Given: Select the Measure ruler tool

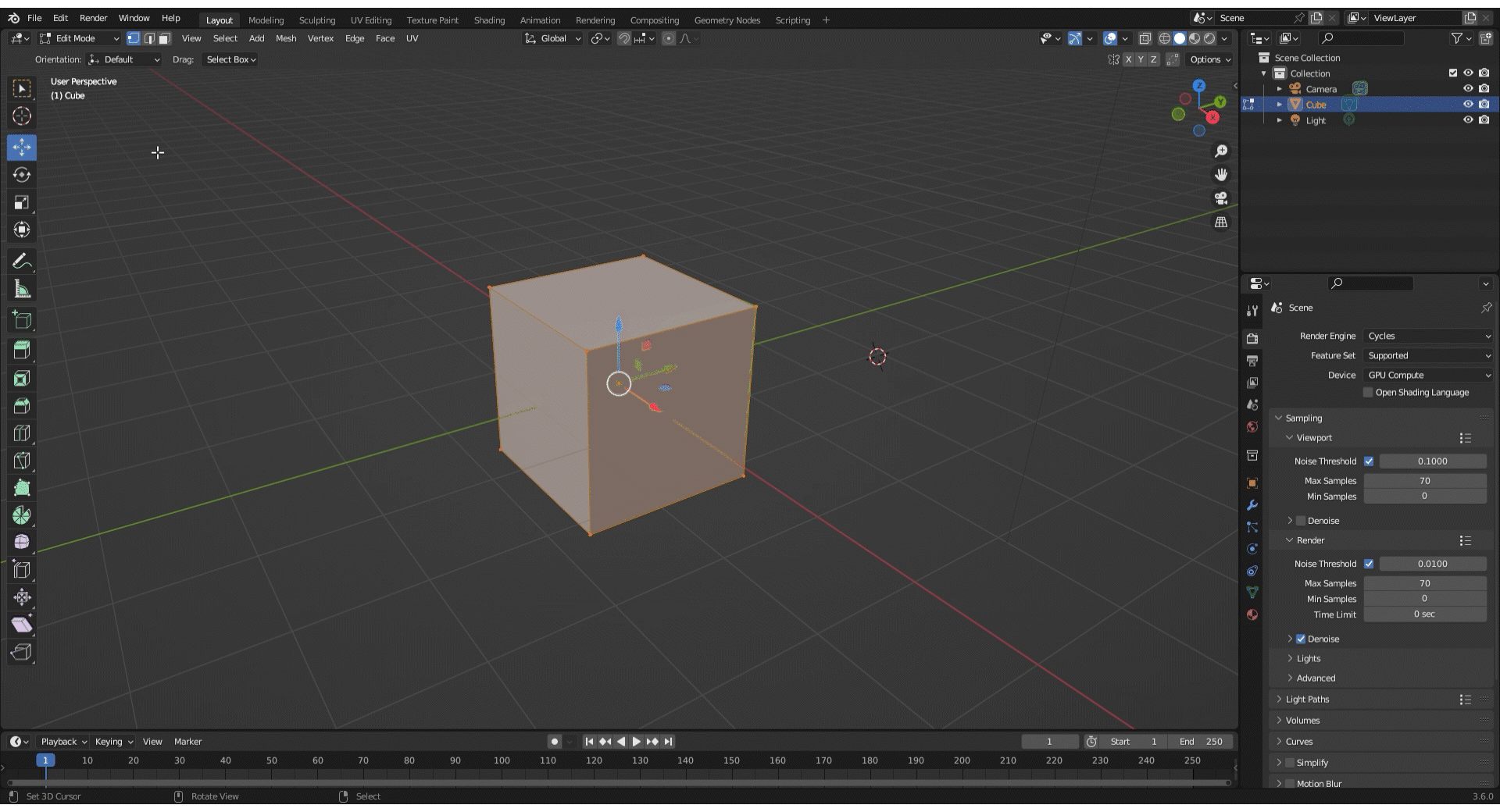Looking at the screenshot, I should click(x=22, y=290).
